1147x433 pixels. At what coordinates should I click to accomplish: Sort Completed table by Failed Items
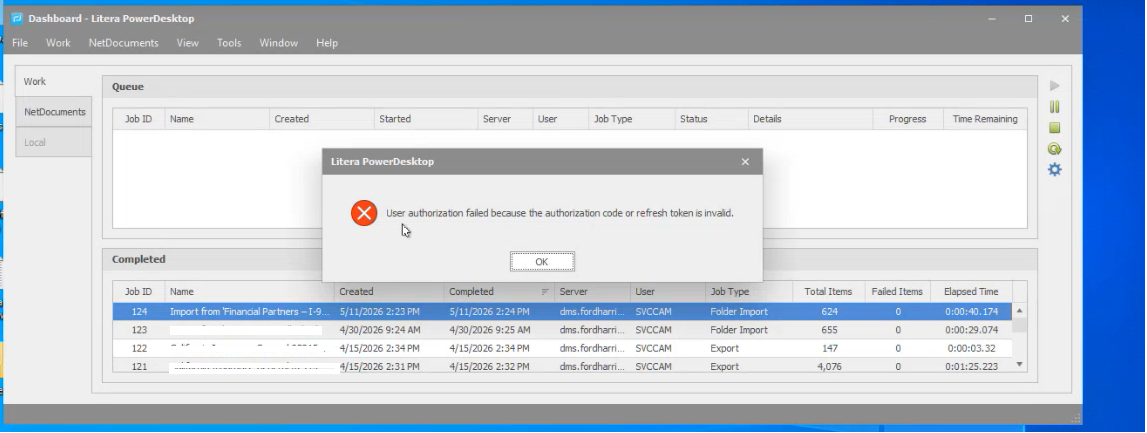[898, 291]
